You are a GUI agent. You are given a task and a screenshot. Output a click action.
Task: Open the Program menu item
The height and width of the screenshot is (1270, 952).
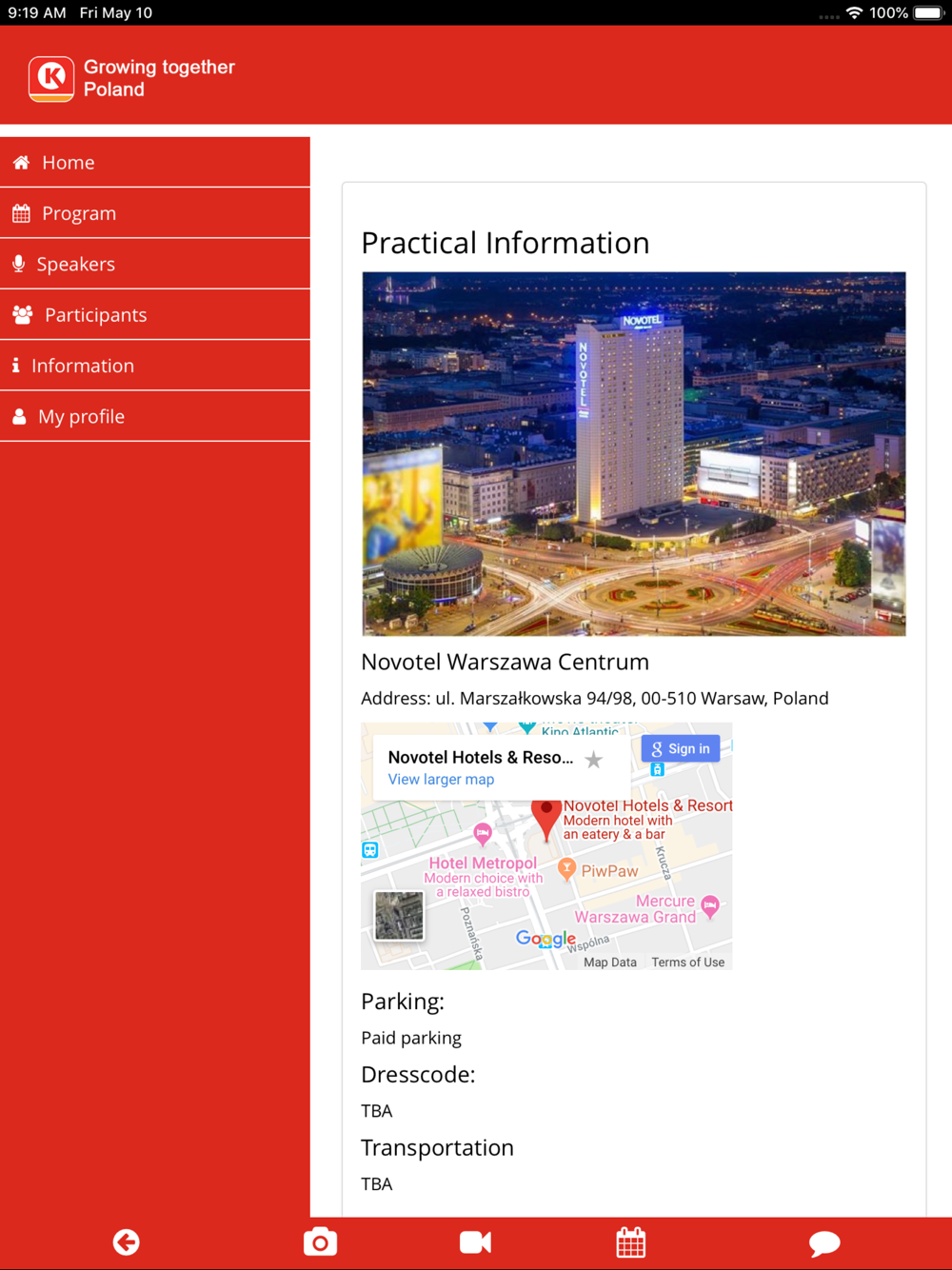[x=155, y=213]
